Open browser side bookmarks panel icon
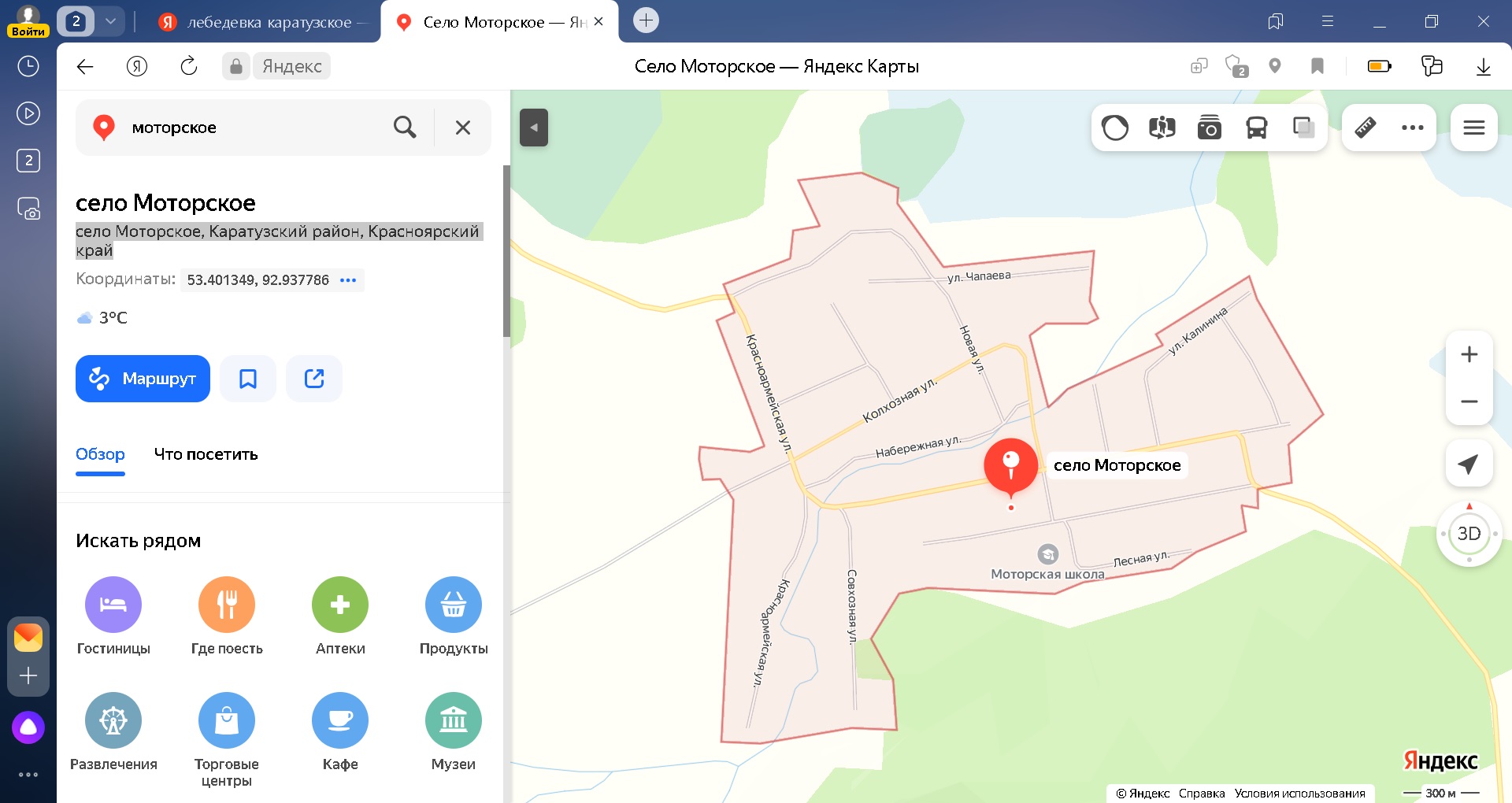Viewport: 1512px width, 803px height. tap(1276, 21)
